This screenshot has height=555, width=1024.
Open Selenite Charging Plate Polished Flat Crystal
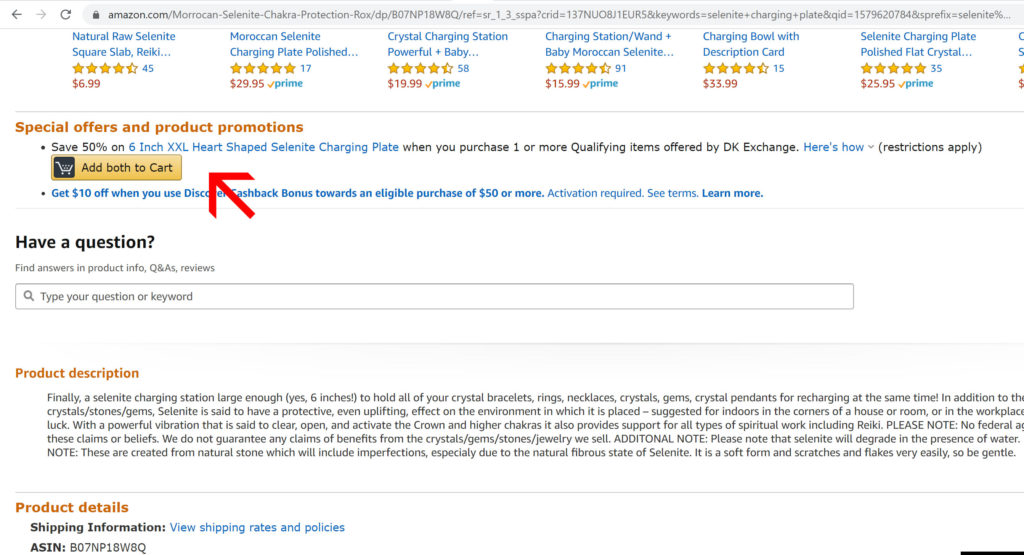918,44
